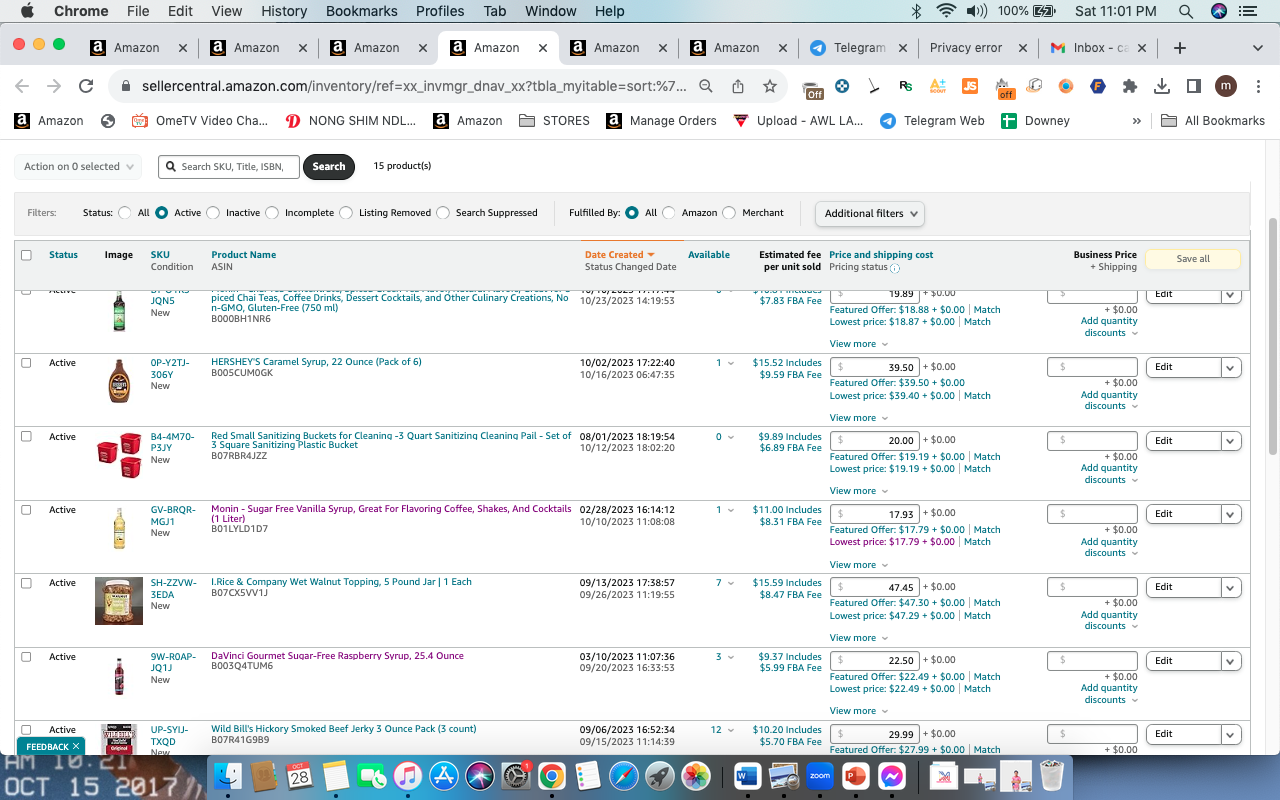Open System Preferences from the Dock
This screenshot has width=1280, height=800.
click(x=515, y=776)
